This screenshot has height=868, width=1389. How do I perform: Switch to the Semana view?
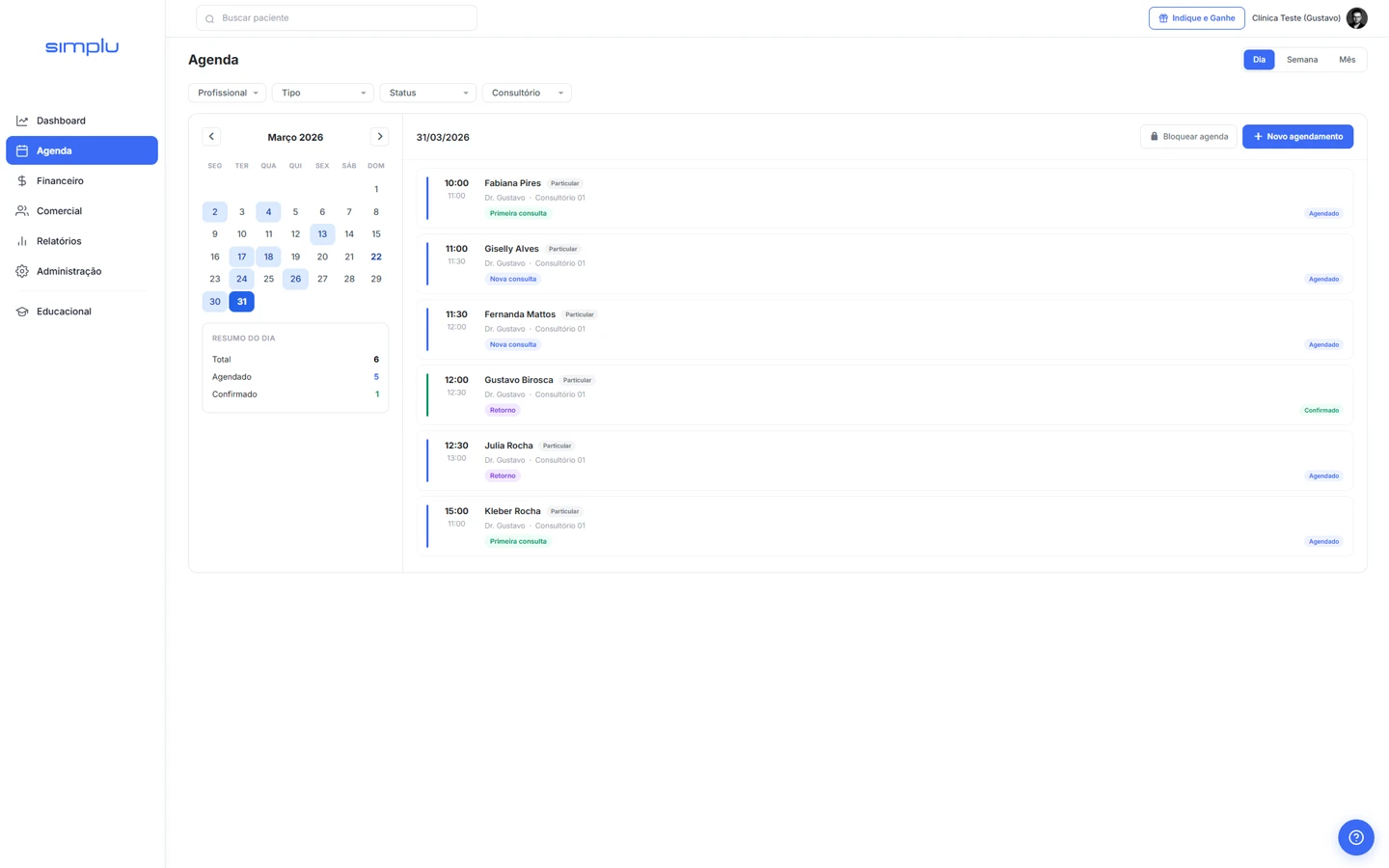tap(1301, 60)
